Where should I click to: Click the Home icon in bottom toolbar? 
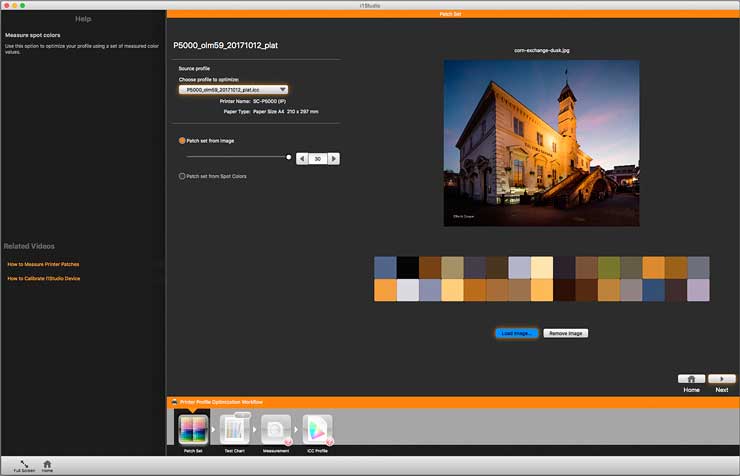tap(47, 464)
